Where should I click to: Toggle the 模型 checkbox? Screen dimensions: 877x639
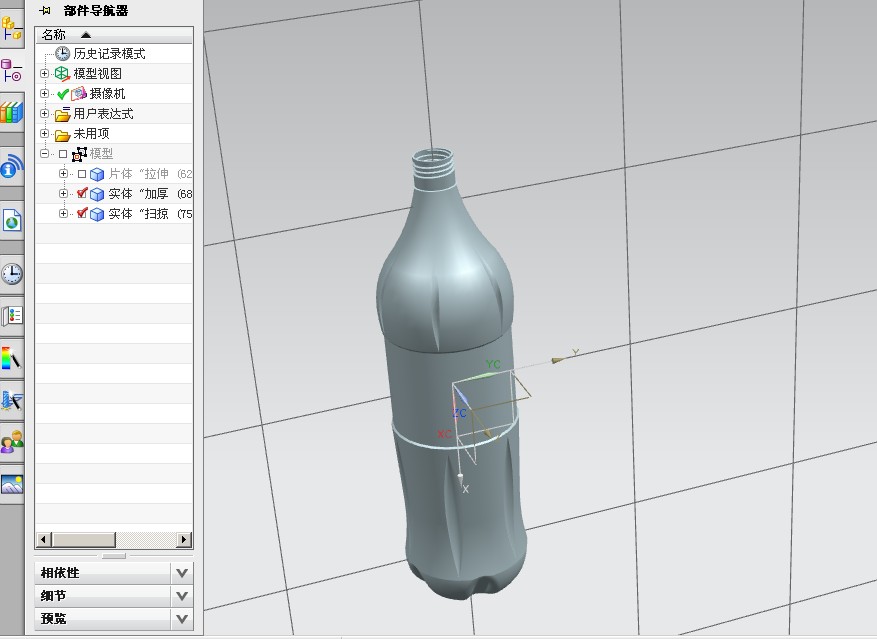(x=63, y=154)
